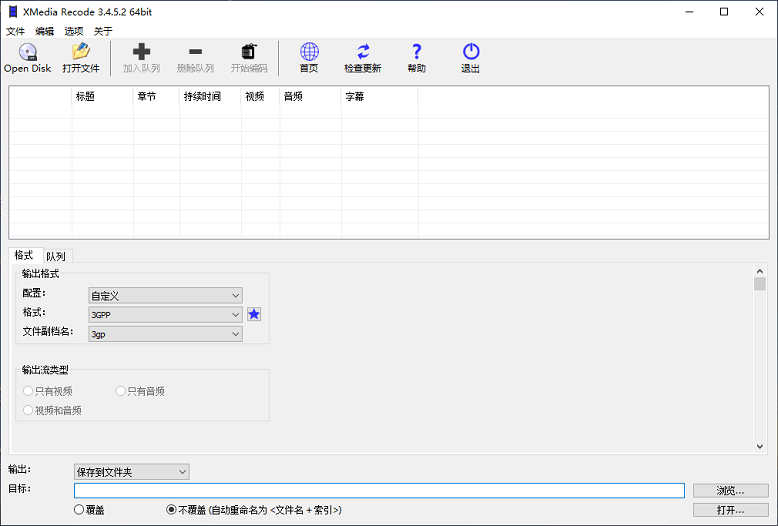This screenshot has width=778, height=526.
Task: Open the 文件 menu
Action: [15, 31]
